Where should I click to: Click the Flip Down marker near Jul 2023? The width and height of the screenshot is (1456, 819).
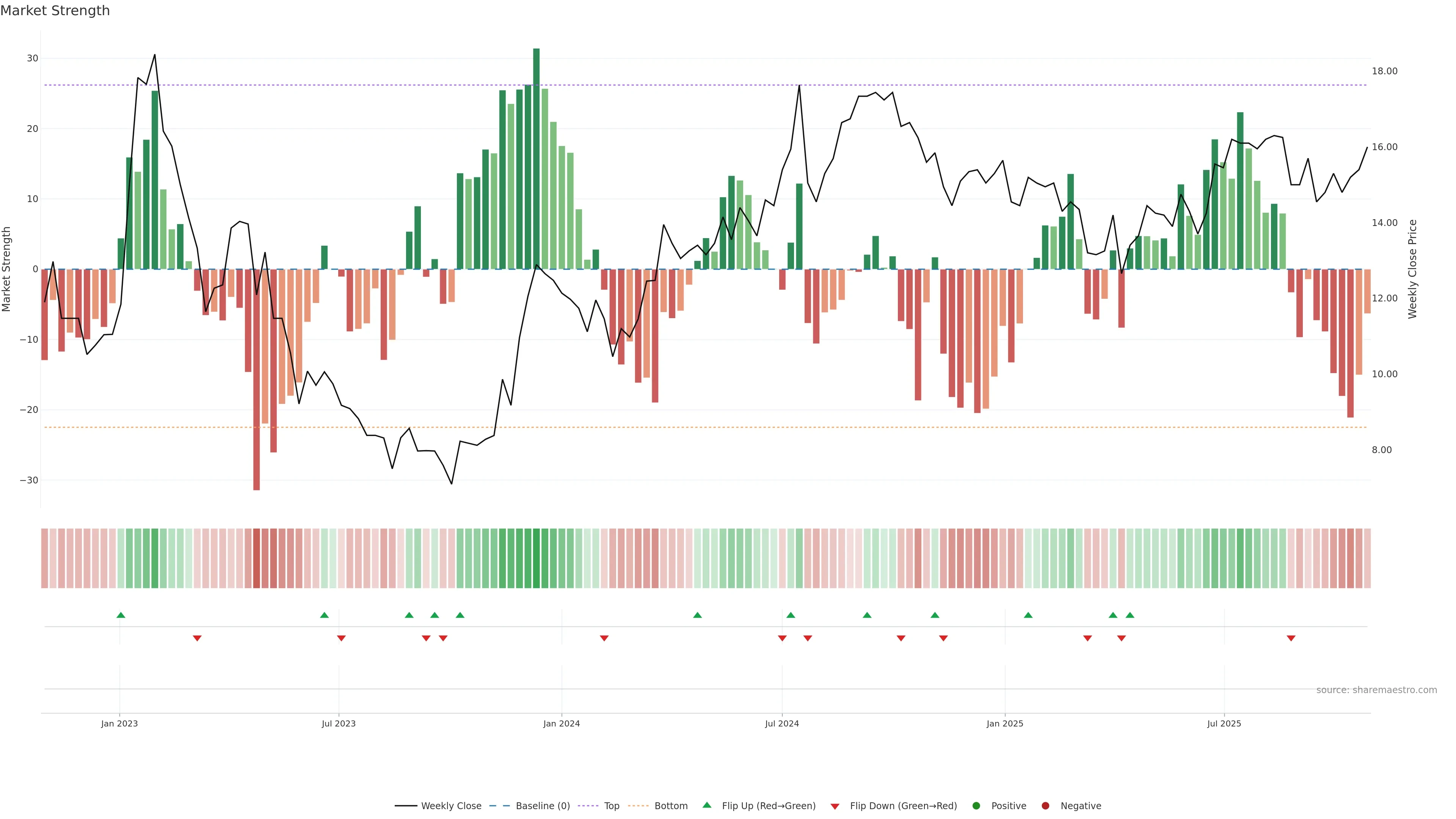(341, 638)
